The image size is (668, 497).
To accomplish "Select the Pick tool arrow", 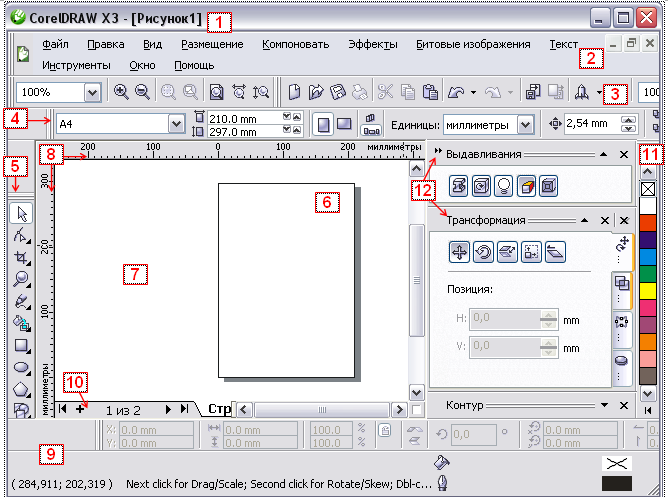I will click(21, 213).
